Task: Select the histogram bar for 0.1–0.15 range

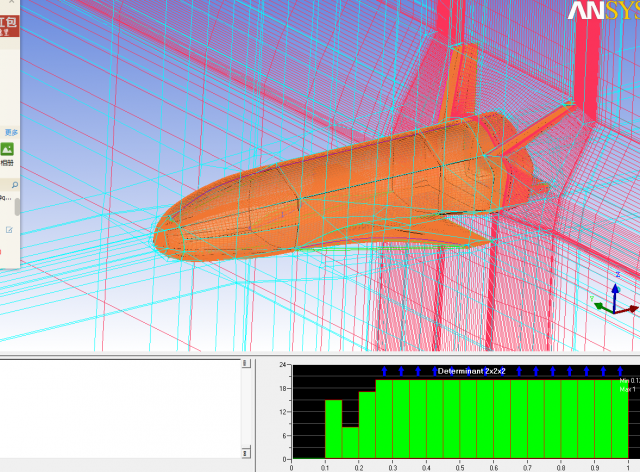Action: pos(333,429)
